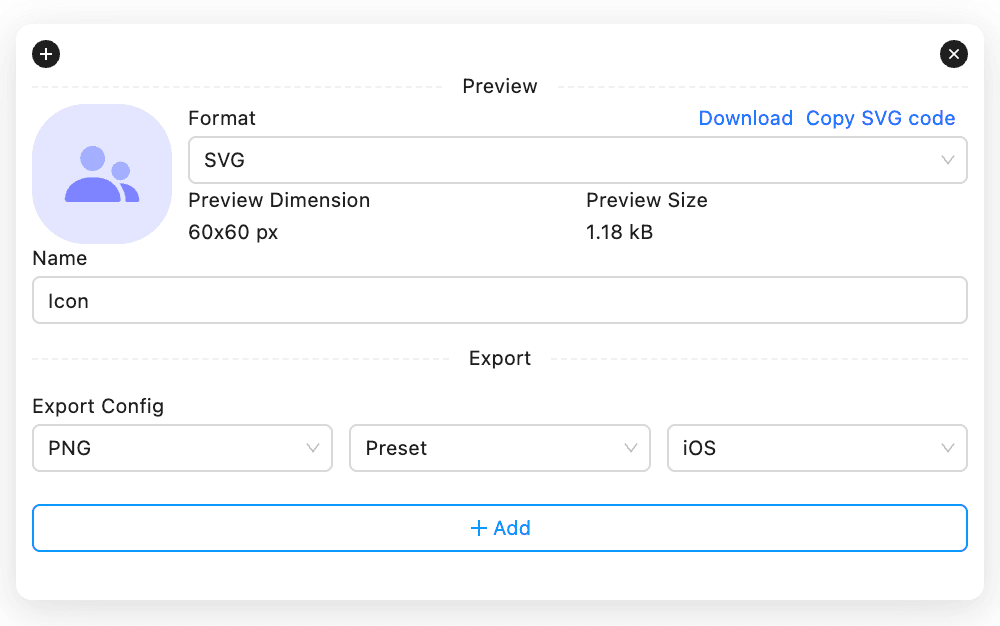Click the Preview Dimension label
The width and height of the screenshot is (1000, 626).
tap(279, 200)
